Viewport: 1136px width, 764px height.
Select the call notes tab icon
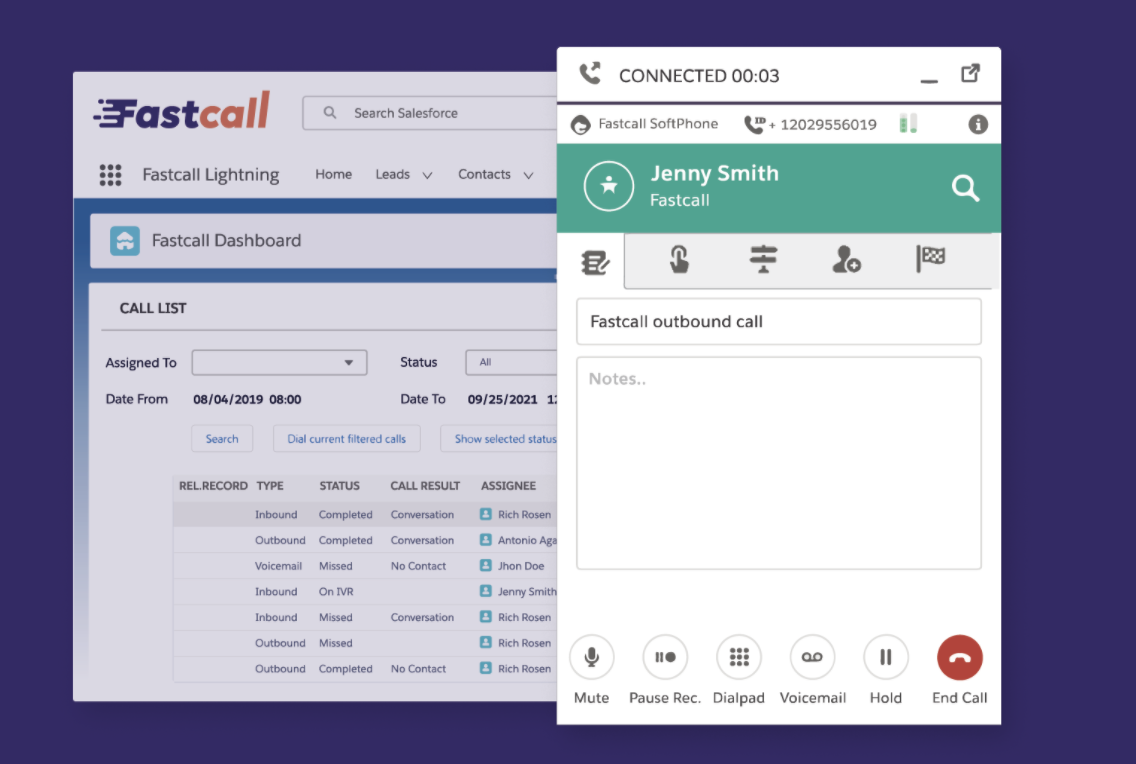click(x=595, y=261)
